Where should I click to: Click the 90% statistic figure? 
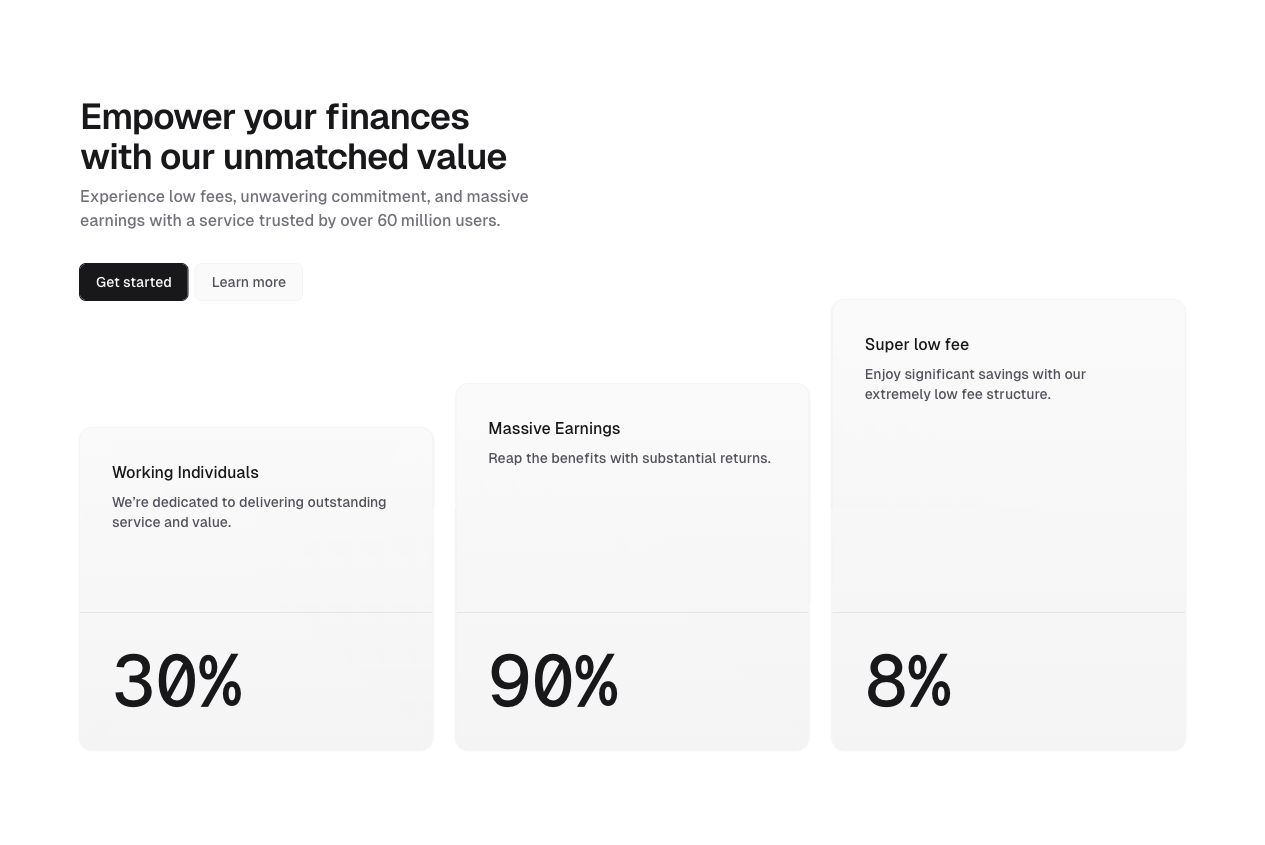point(553,682)
